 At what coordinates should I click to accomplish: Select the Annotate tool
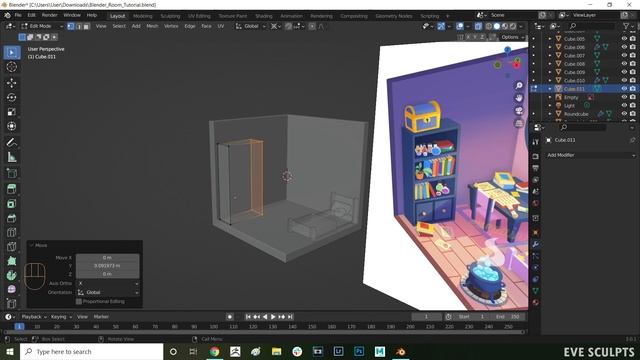11,142
